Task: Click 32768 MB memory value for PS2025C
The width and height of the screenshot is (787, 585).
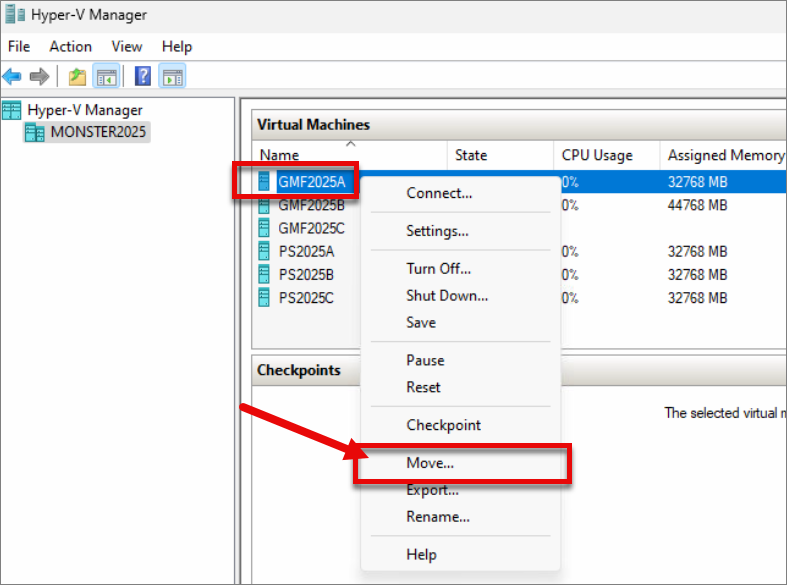Action: pyautogui.click(x=697, y=298)
